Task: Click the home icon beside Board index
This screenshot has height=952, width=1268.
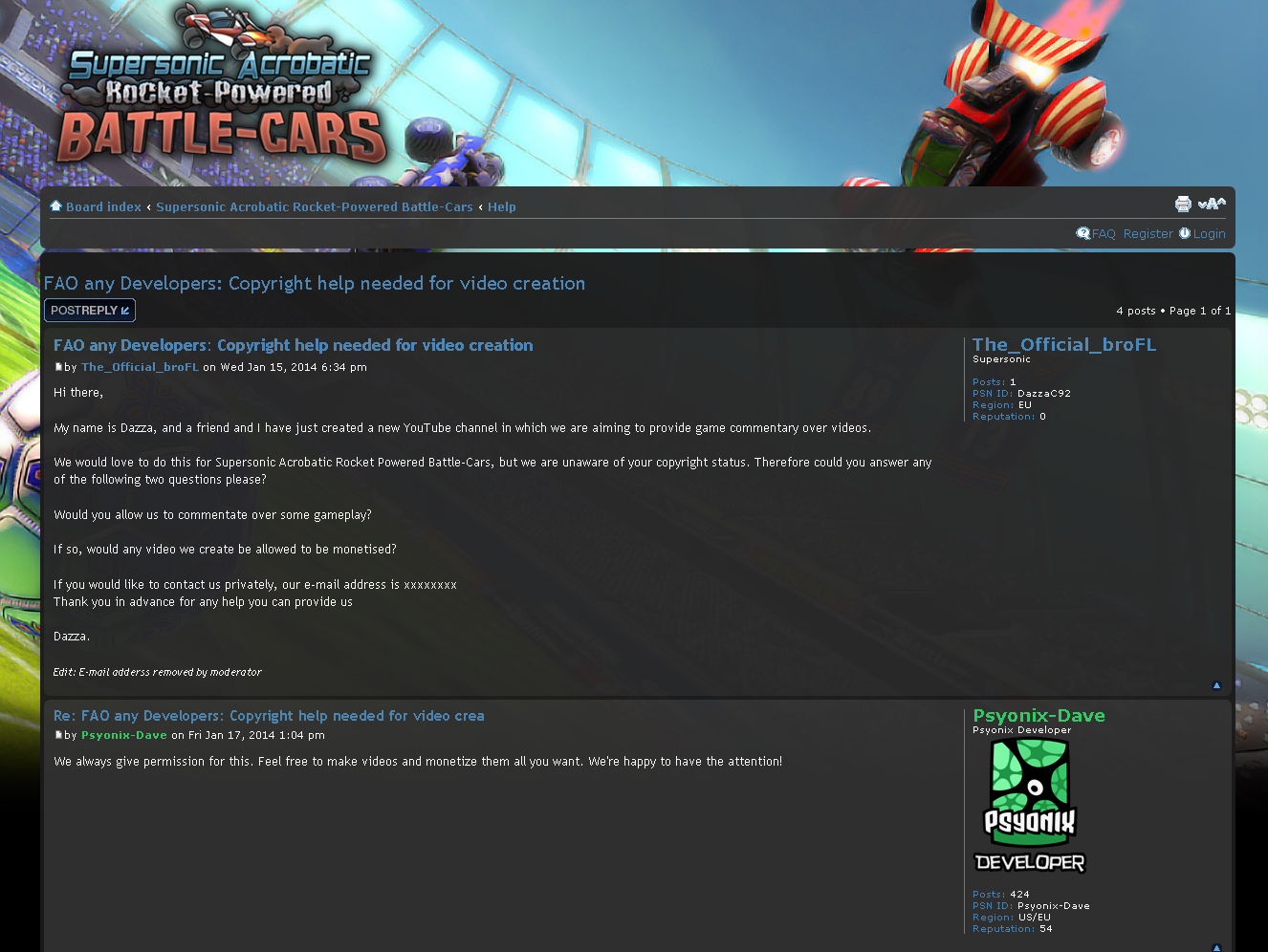Action: tap(55, 206)
